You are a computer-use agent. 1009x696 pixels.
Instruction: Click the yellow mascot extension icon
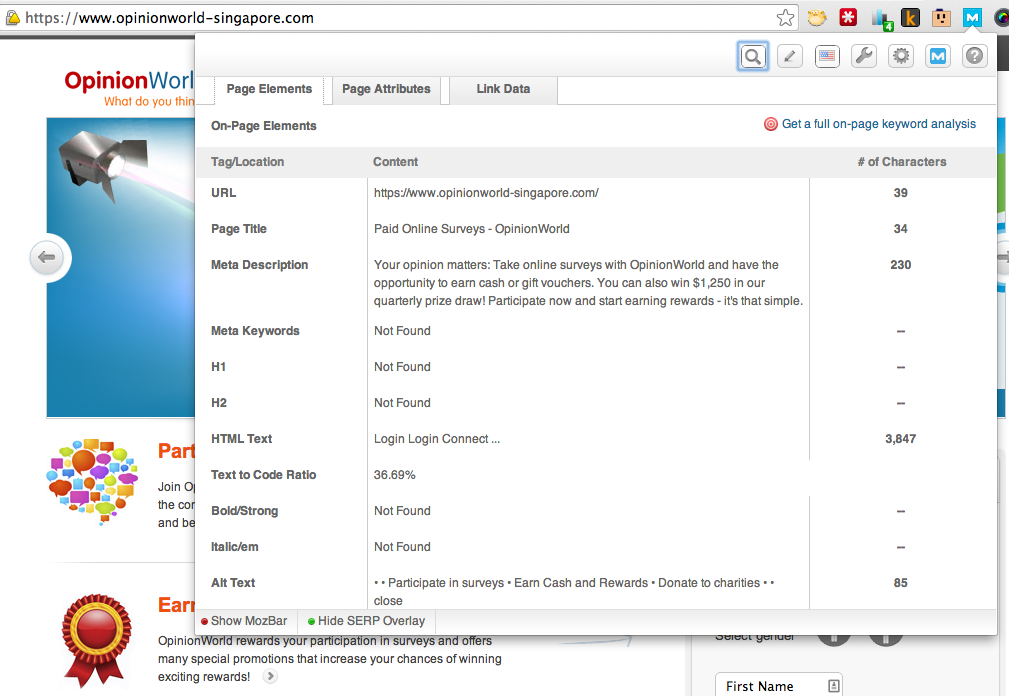click(817, 17)
